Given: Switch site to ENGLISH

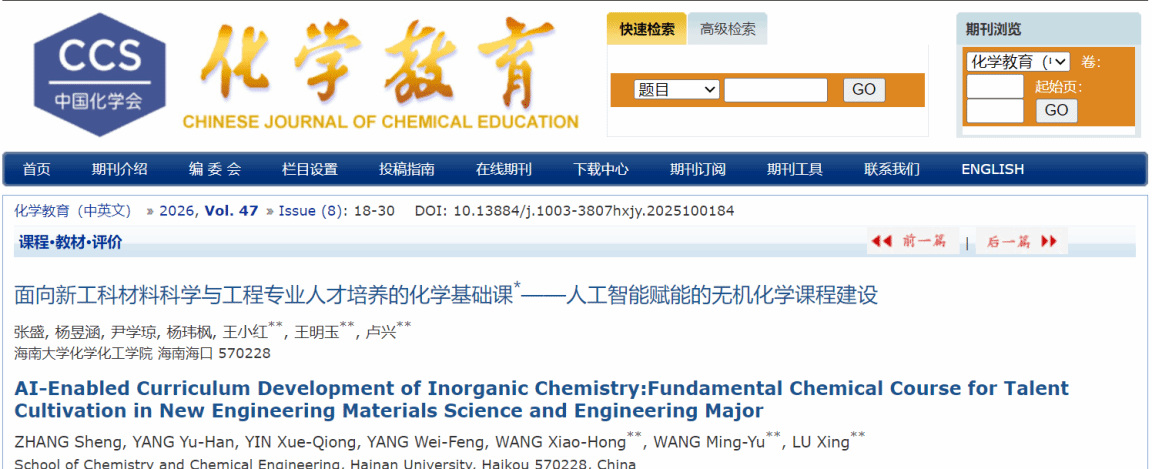Looking at the screenshot, I should (x=993, y=170).
